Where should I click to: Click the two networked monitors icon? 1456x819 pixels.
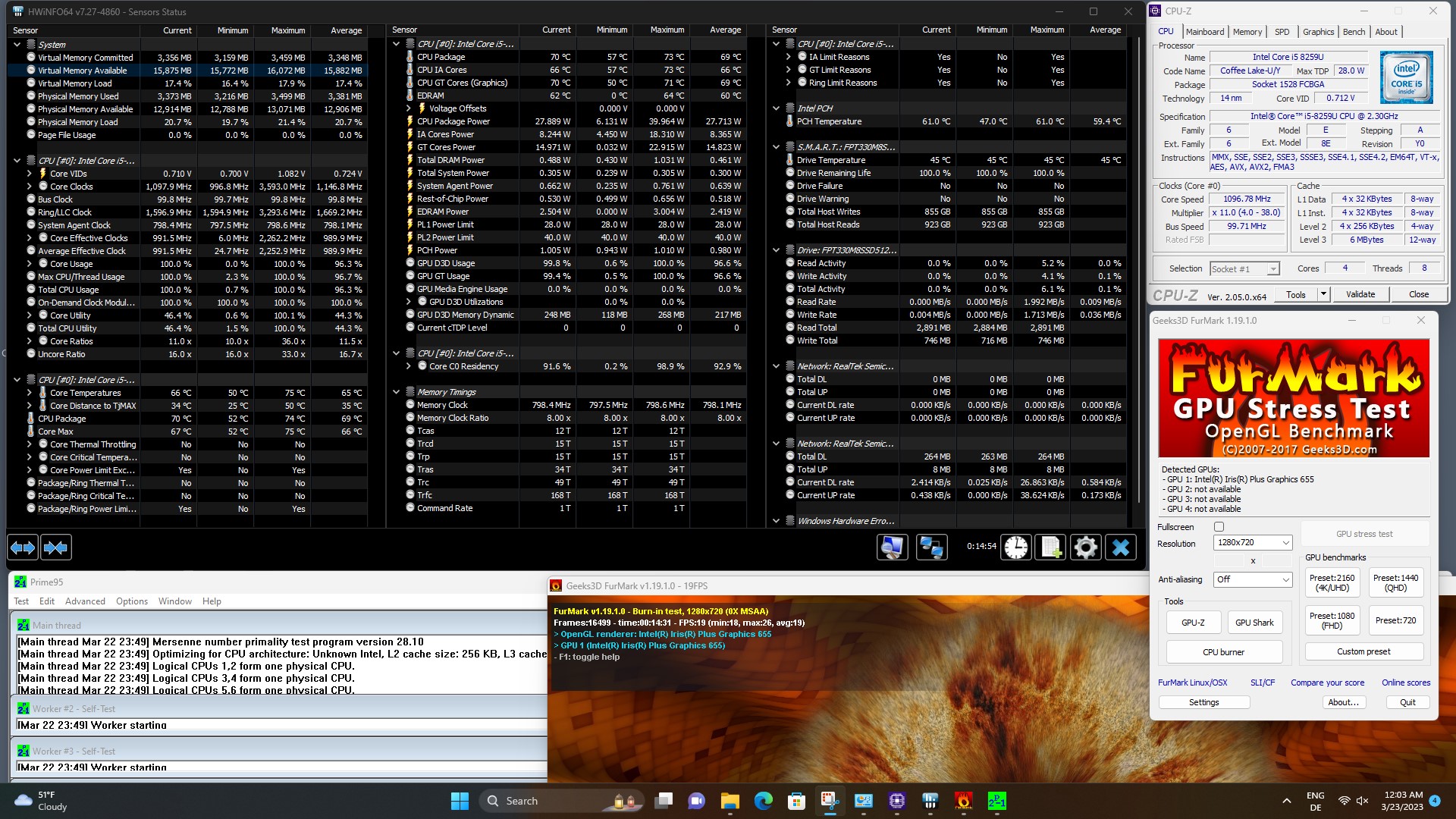pyautogui.click(x=931, y=547)
